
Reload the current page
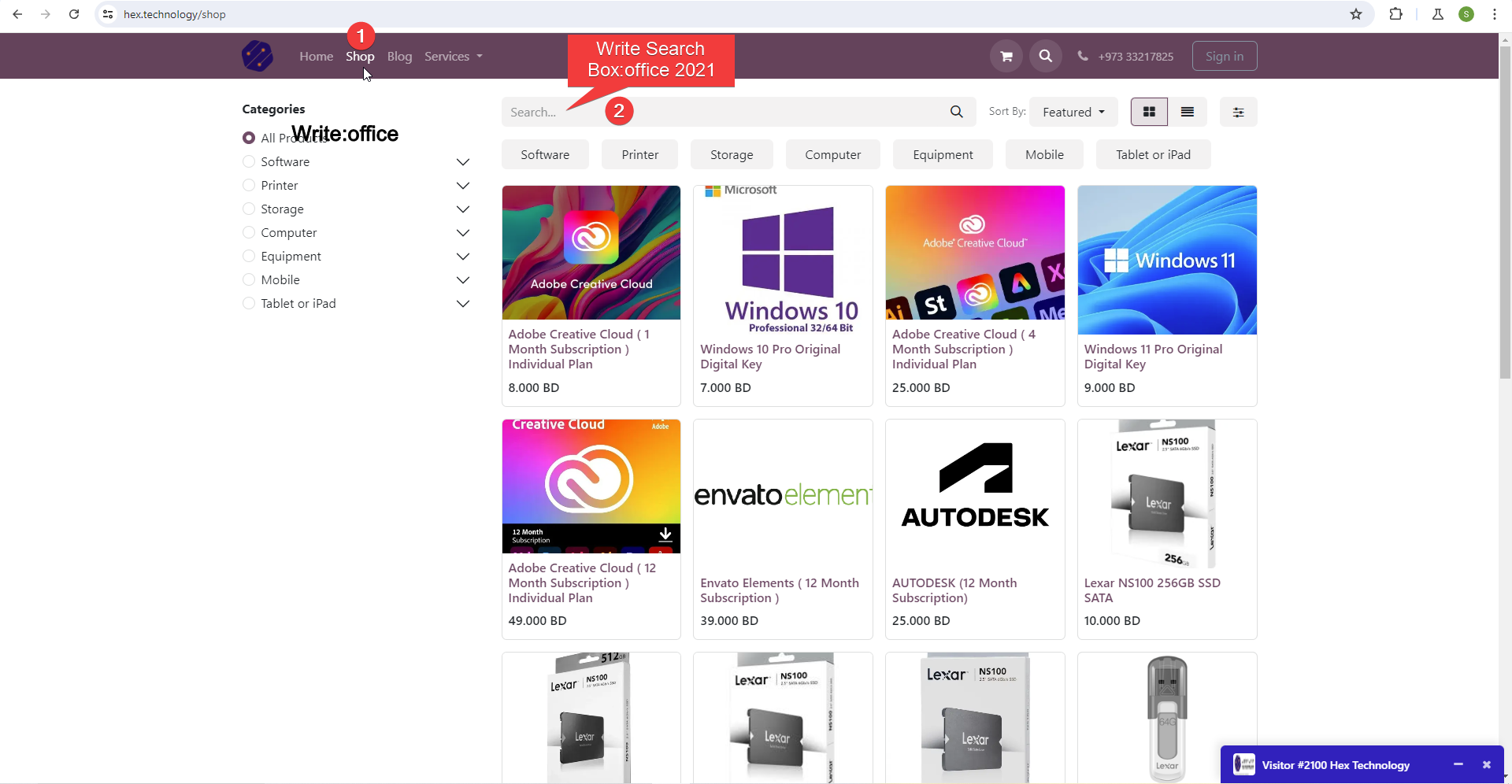click(x=74, y=14)
